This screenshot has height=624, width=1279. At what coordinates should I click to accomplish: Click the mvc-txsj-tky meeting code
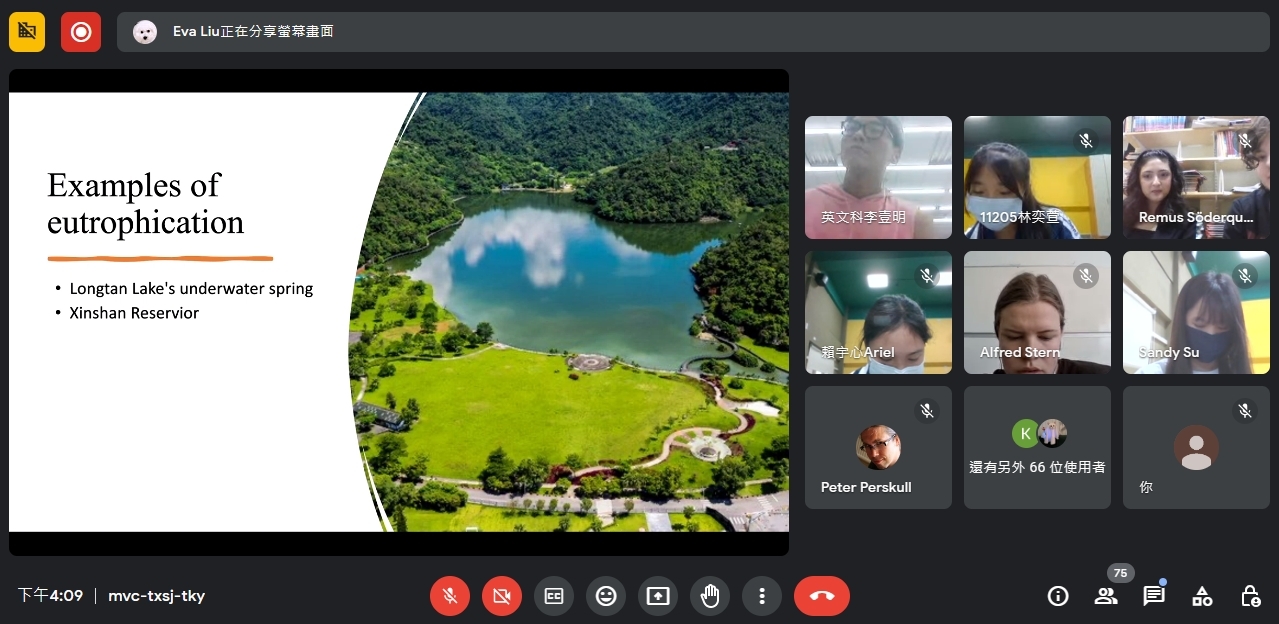tap(156, 596)
